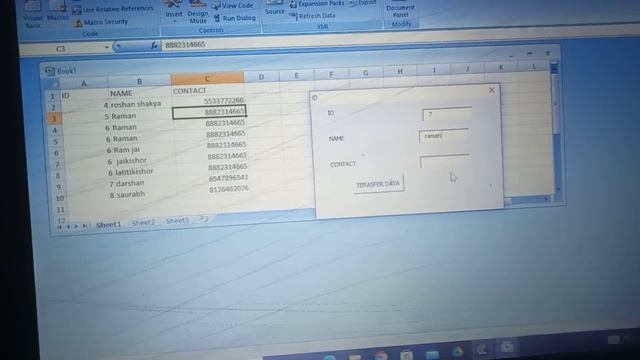Click the fx Insert Function icon

pos(154,46)
